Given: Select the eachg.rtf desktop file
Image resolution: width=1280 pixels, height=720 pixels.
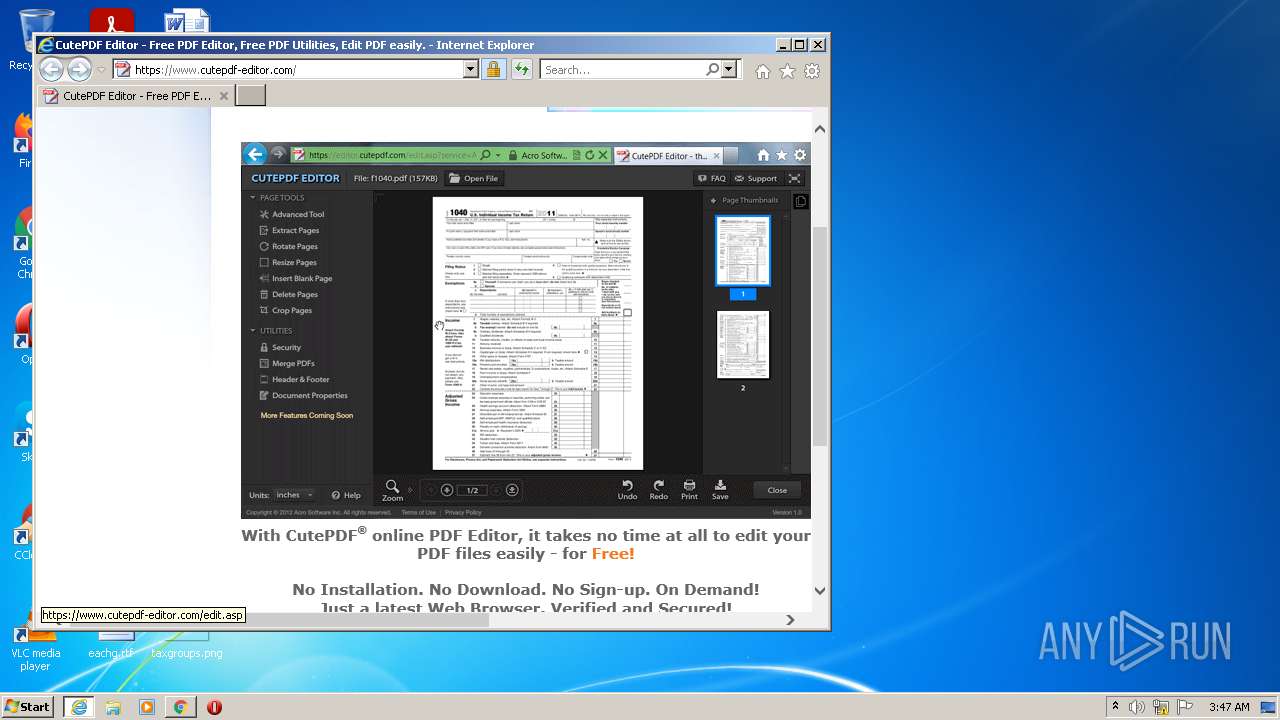Looking at the screenshot, I should point(111,646).
